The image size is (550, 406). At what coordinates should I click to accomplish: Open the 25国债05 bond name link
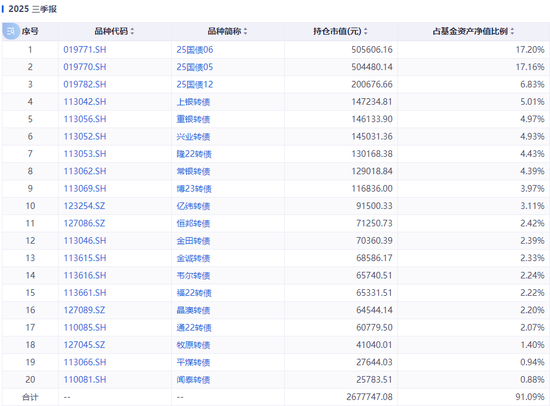(x=195, y=67)
